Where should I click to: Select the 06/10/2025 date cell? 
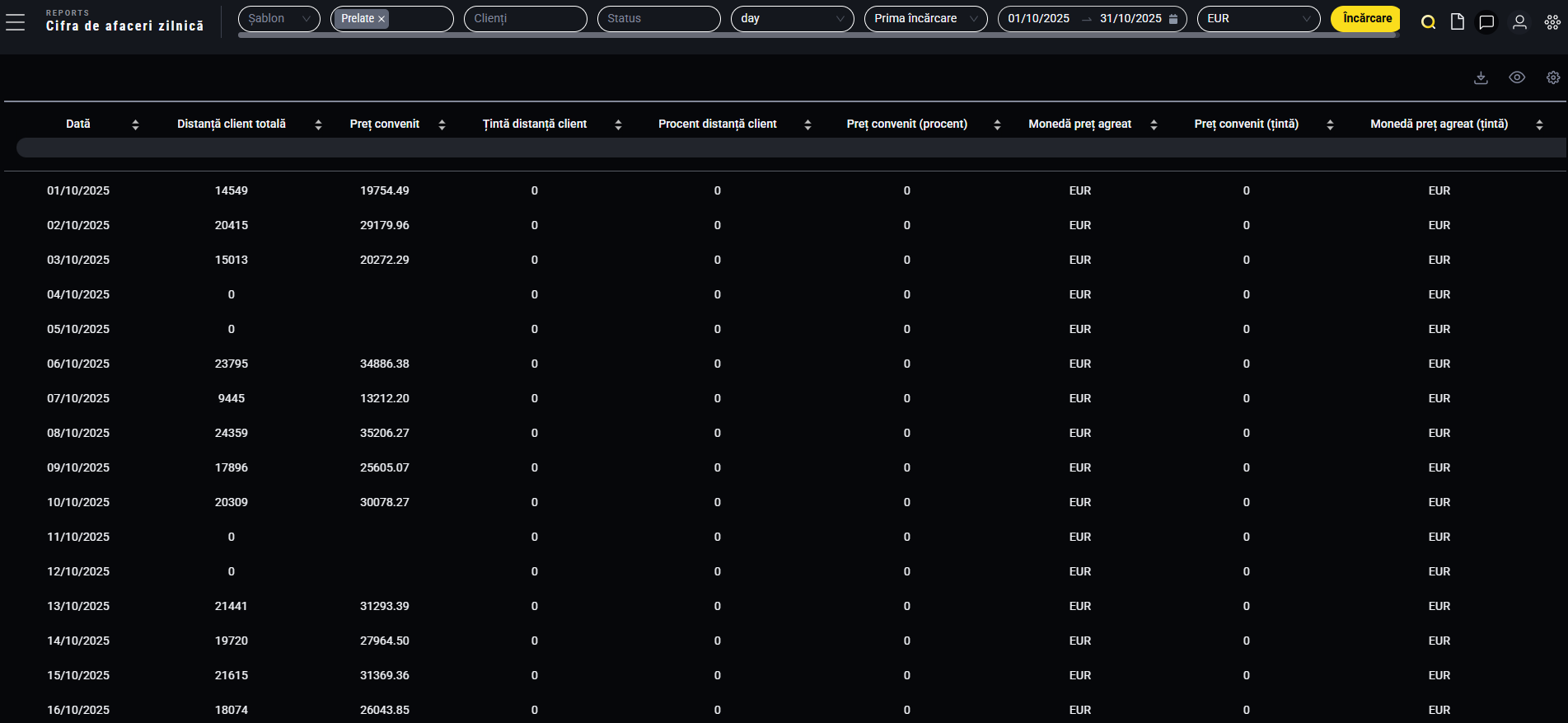pyautogui.click(x=78, y=364)
